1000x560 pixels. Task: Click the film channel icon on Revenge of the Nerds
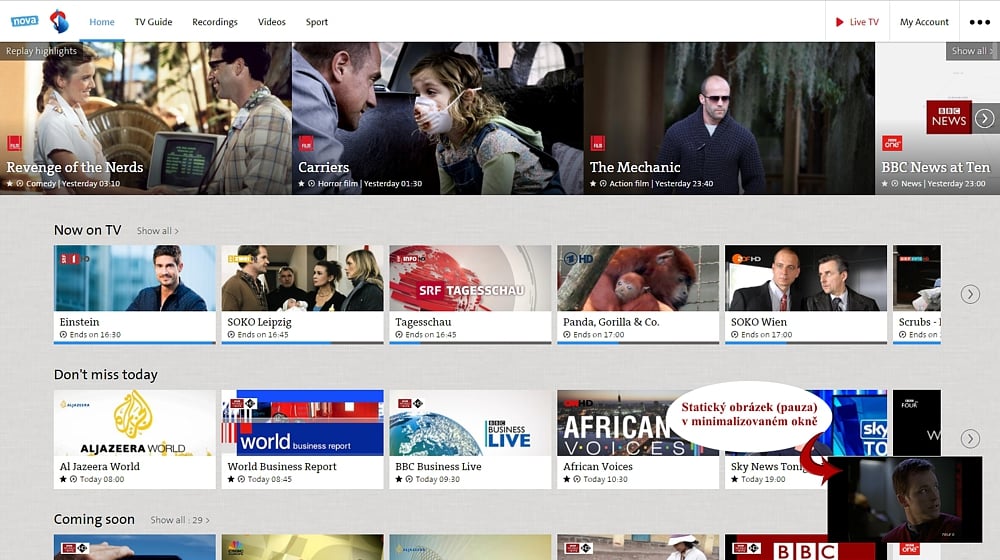tap(14, 144)
